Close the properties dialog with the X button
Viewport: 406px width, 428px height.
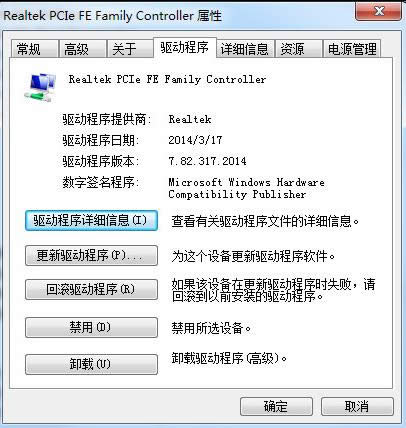tap(378, 12)
